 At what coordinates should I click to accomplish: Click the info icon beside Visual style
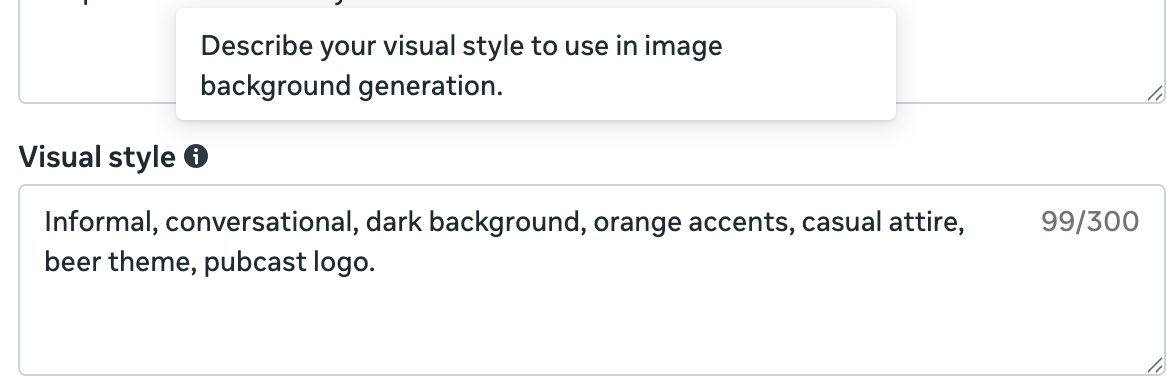(x=196, y=157)
